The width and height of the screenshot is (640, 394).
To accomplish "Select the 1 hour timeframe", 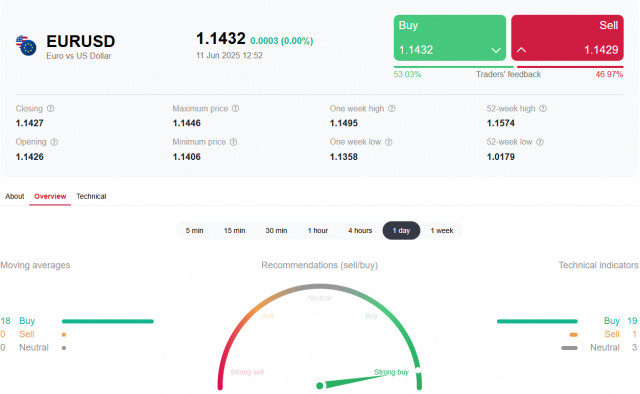I will tap(318, 231).
